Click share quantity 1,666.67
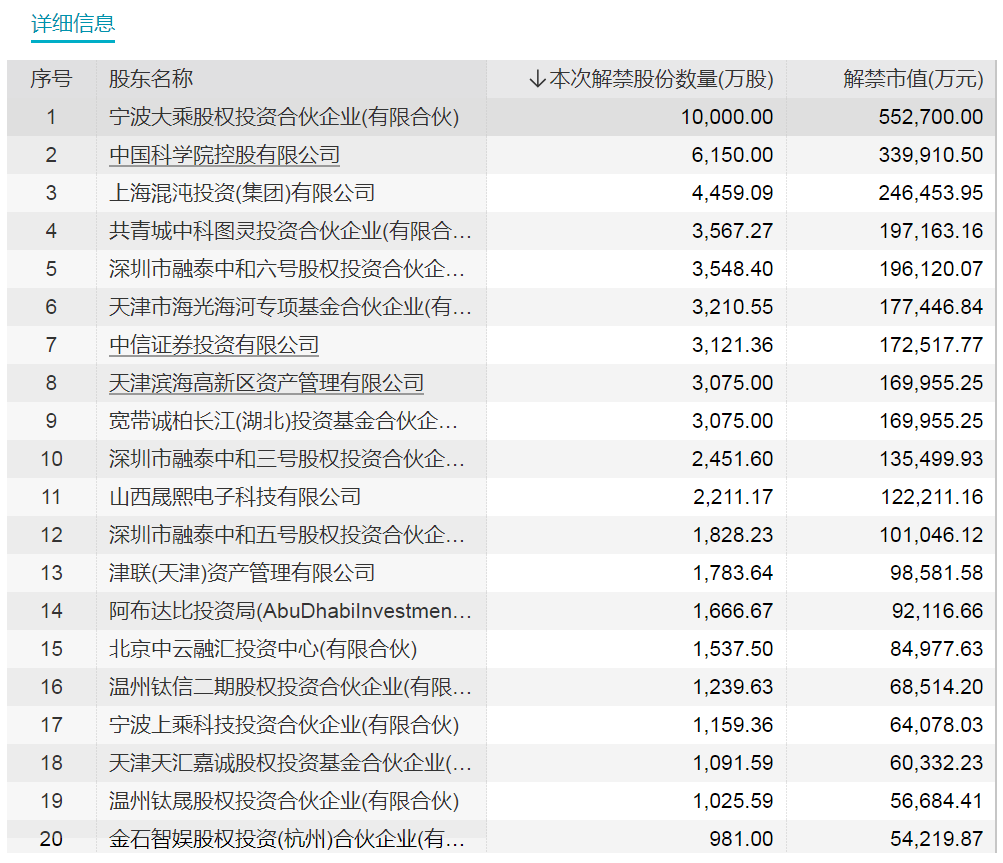Viewport: 1003px width, 863px height. (x=733, y=611)
